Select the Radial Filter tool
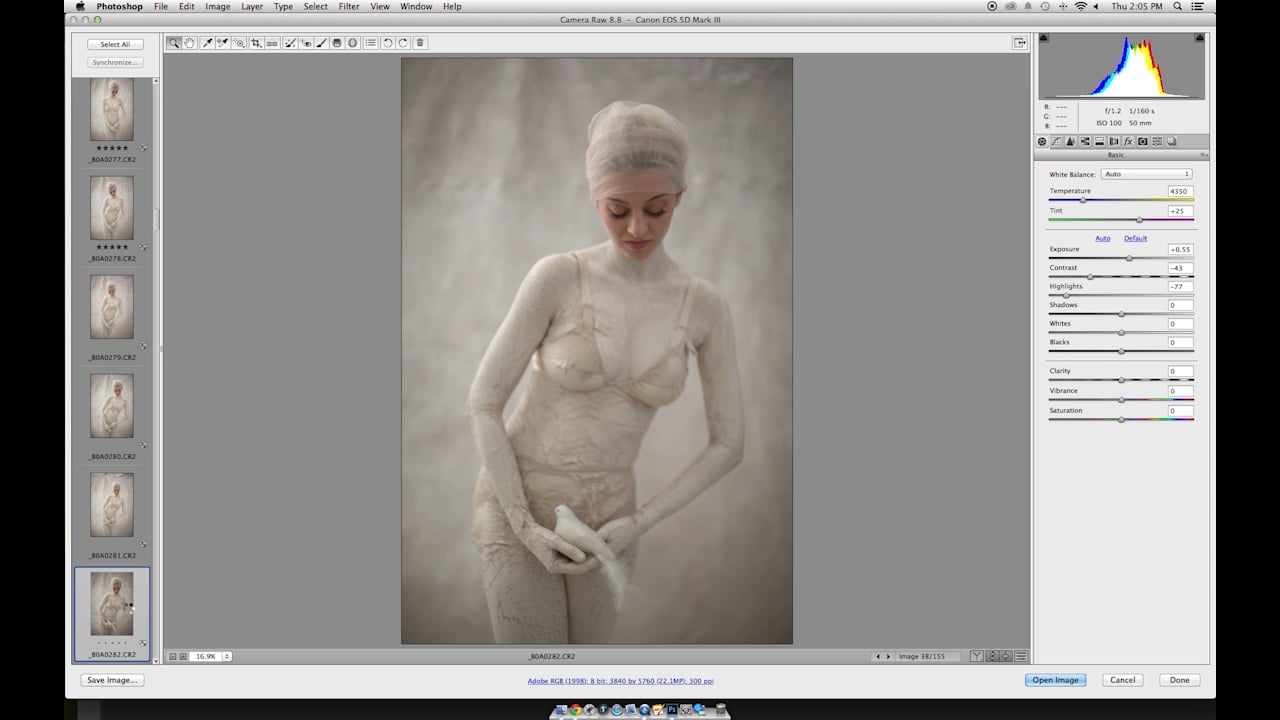The height and width of the screenshot is (720, 1280). tap(352, 43)
